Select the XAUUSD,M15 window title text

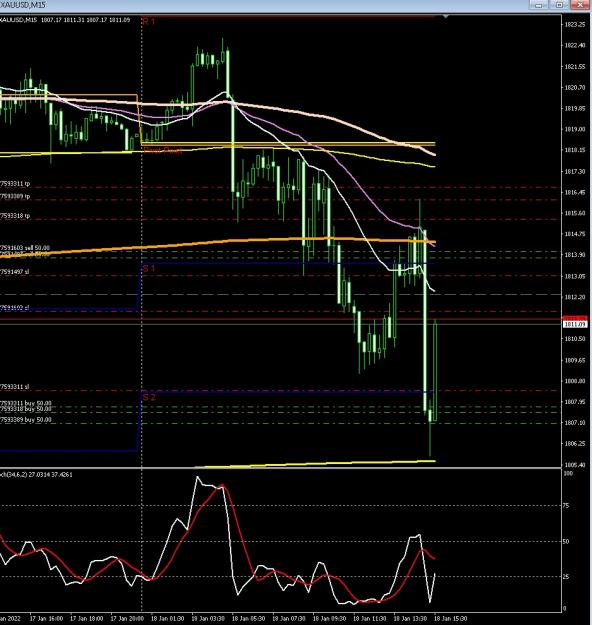click(x=23, y=5)
